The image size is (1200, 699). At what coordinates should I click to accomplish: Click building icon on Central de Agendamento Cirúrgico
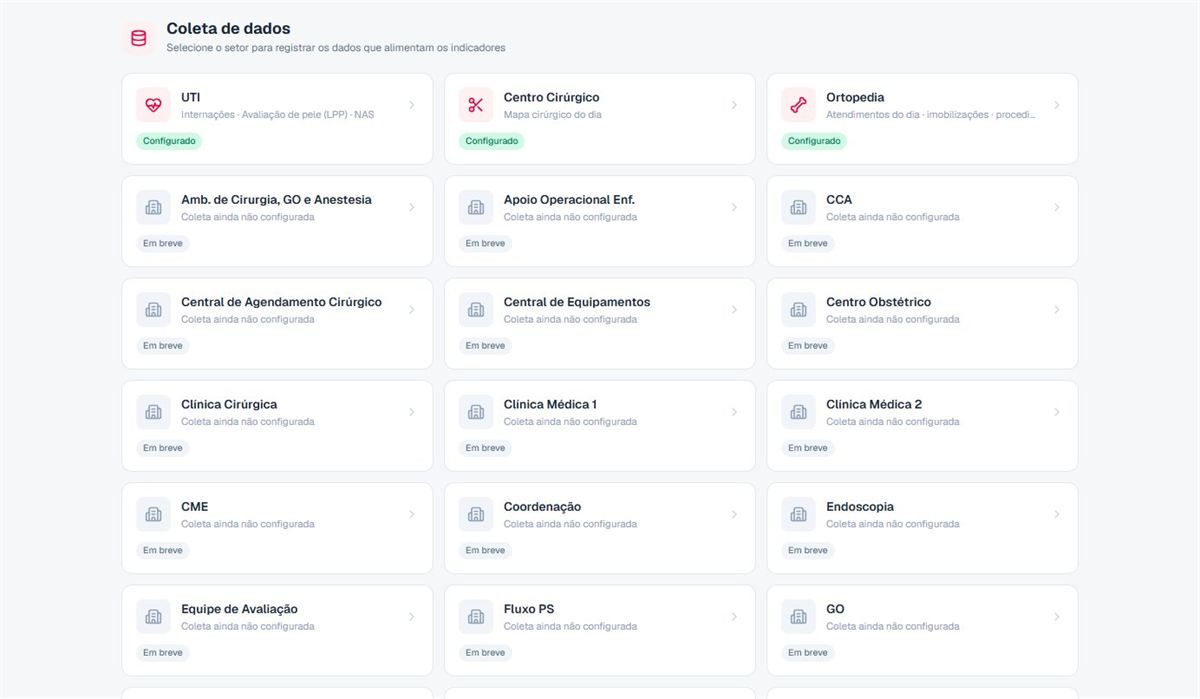point(153,310)
